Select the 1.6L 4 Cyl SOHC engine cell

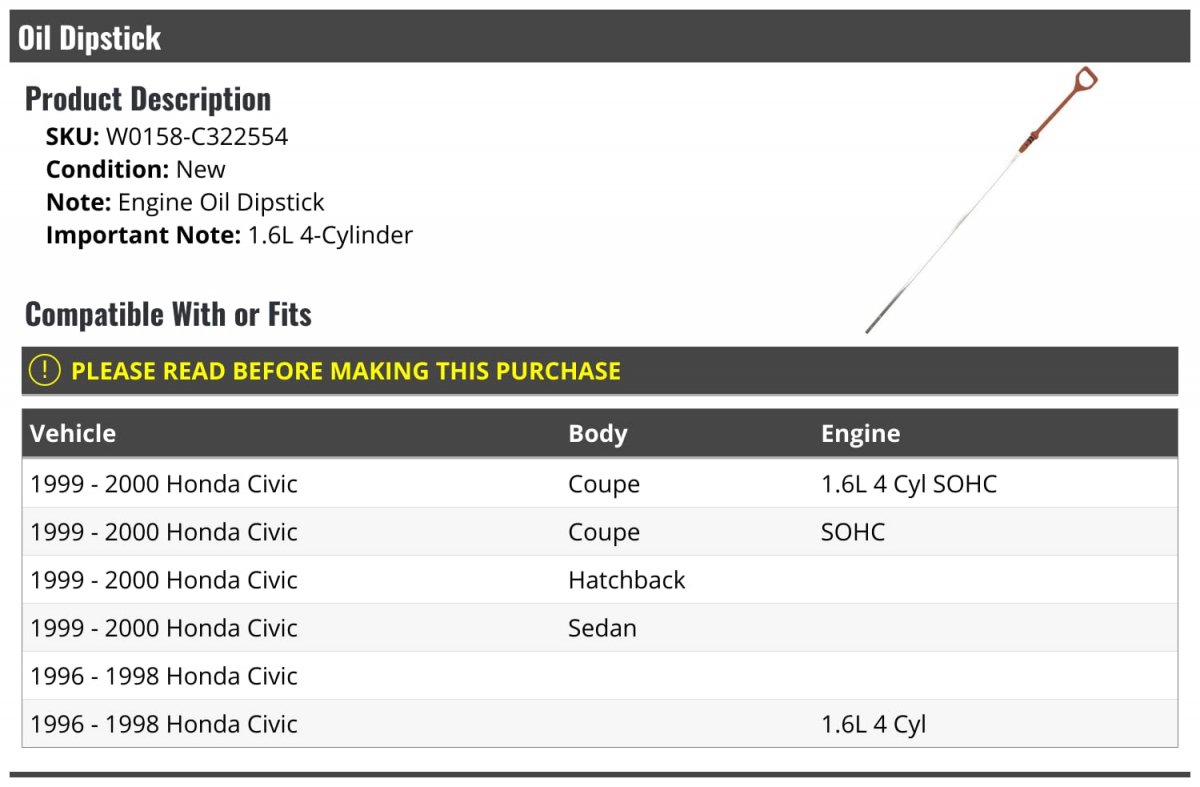[x=908, y=484]
